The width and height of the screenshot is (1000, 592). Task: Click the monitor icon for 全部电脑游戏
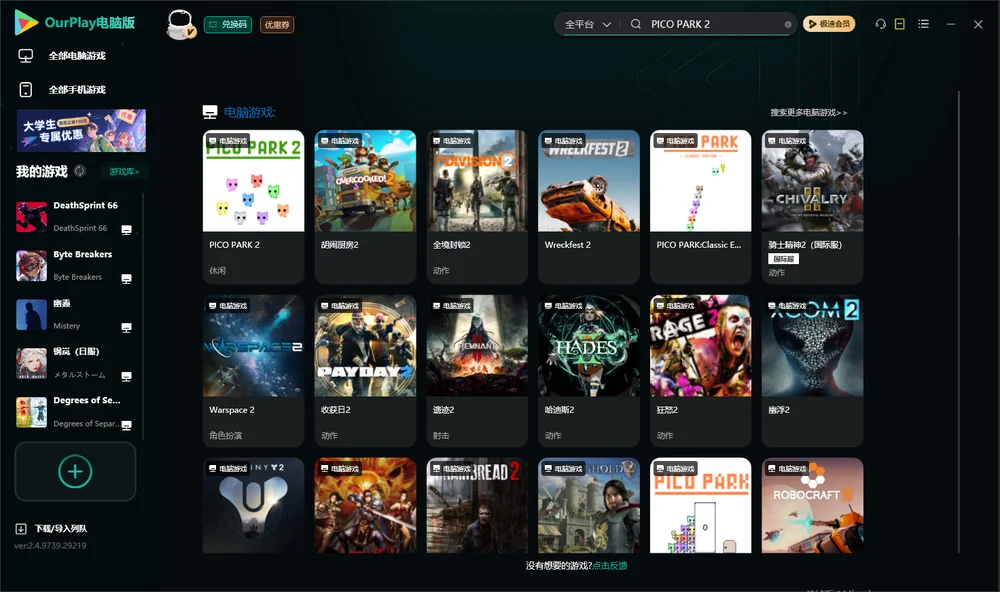(x=26, y=56)
